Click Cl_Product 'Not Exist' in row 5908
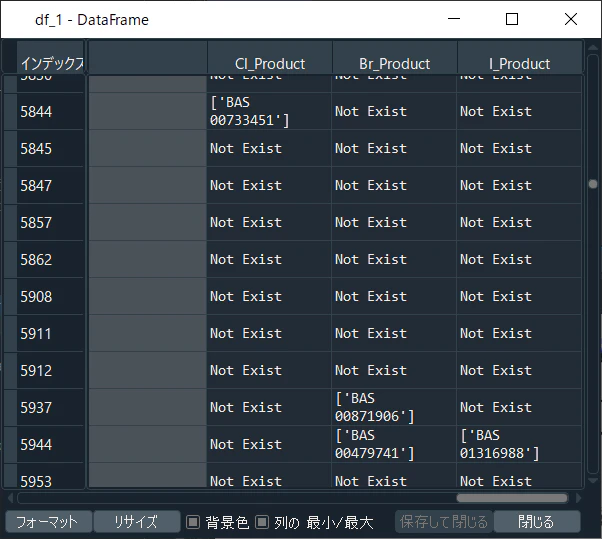Image resolution: width=602 pixels, height=539 pixels. click(x=269, y=296)
